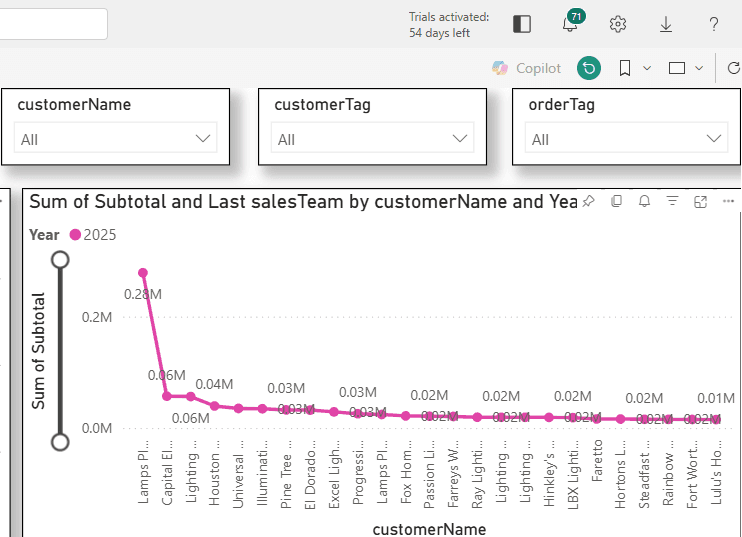Click the download arrow icon
This screenshot has width=742, height=537.
666,24
